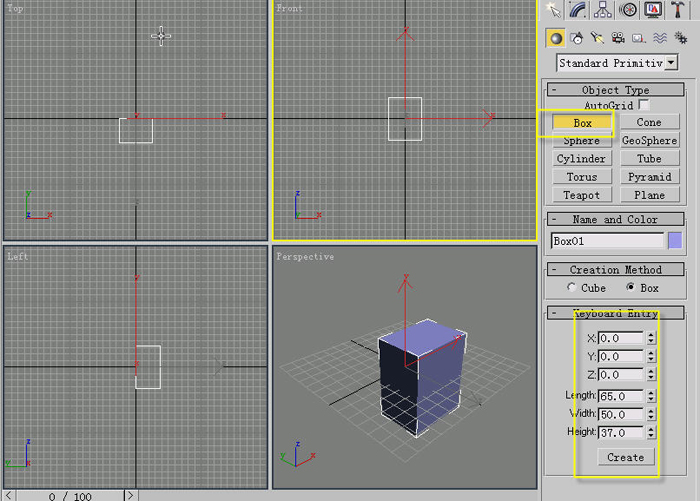Click the Teapot primitive button
The width and height of the screenshot is (700, 501).
[x=582, y=195]
